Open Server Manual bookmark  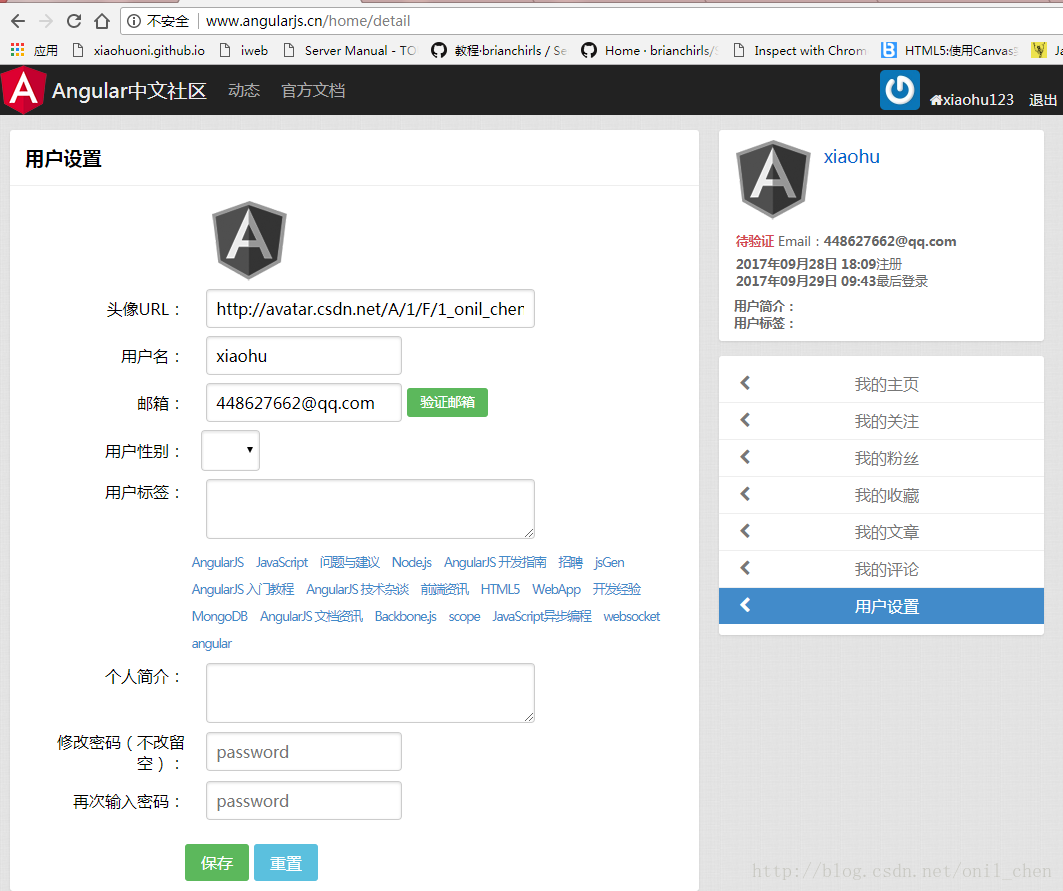(350, 50)
